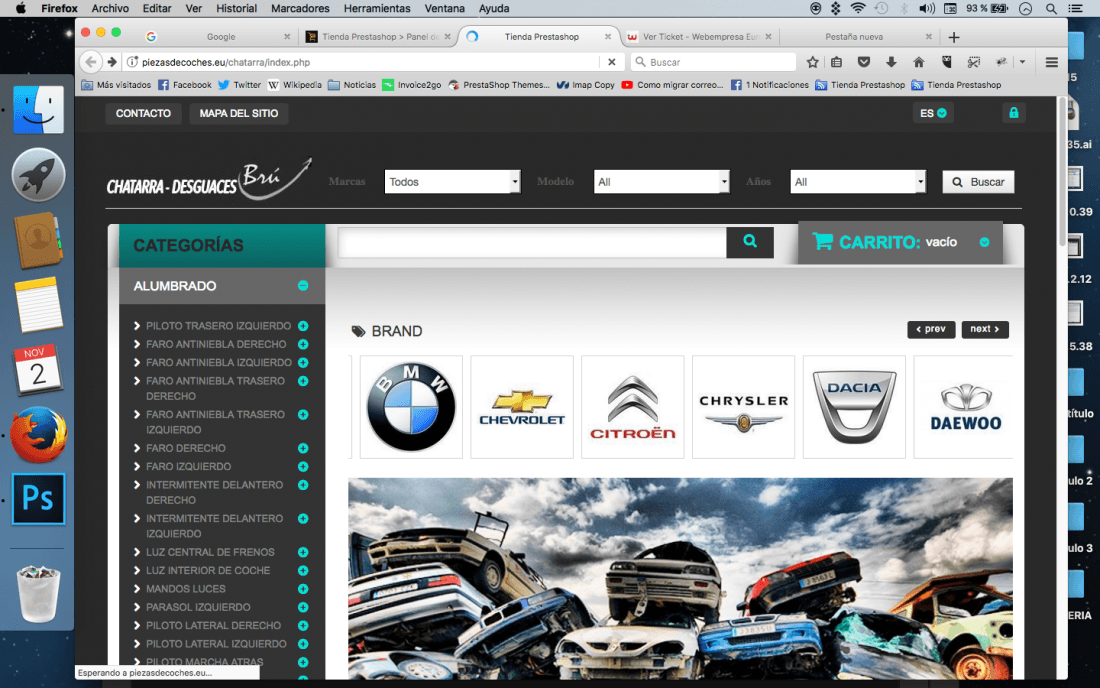Open the Facebook bookmark
The height and width of the screenshot is (688, 1100).
(x=185, y=85)
